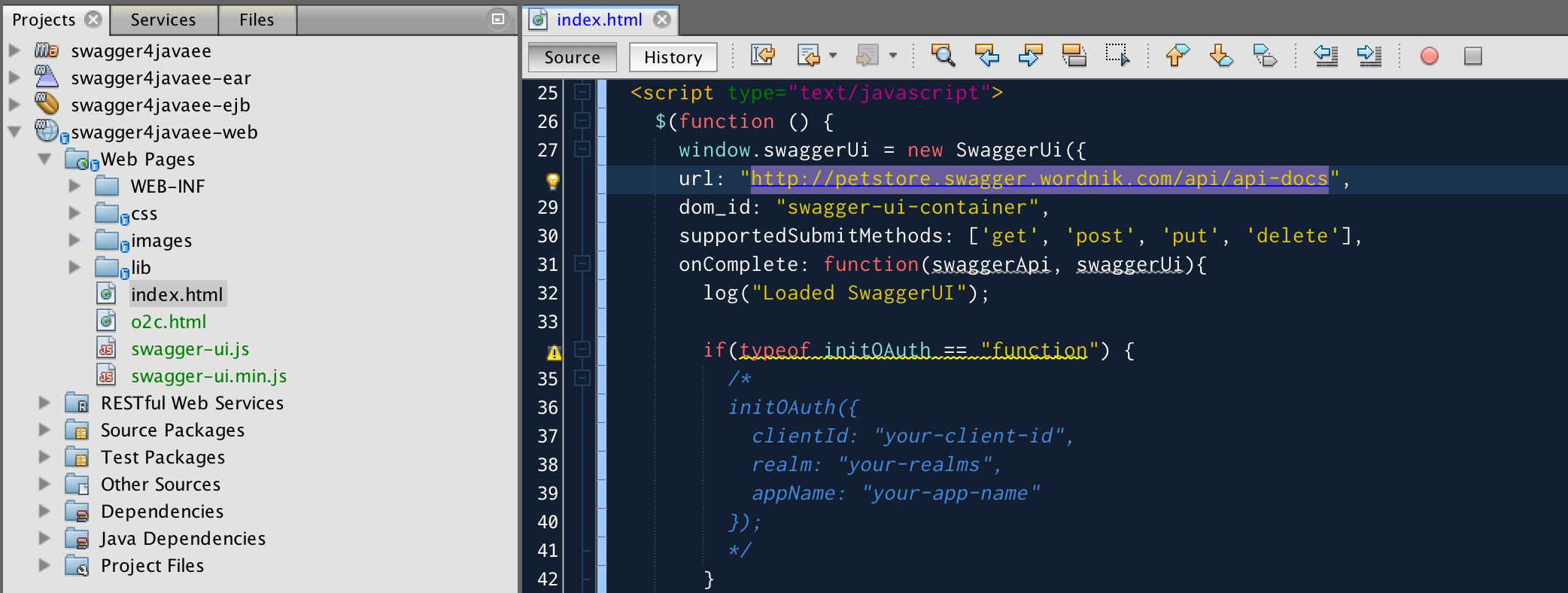Open the Forward navigation dropdown arrow
The image size is (1568, 593).
893,56
